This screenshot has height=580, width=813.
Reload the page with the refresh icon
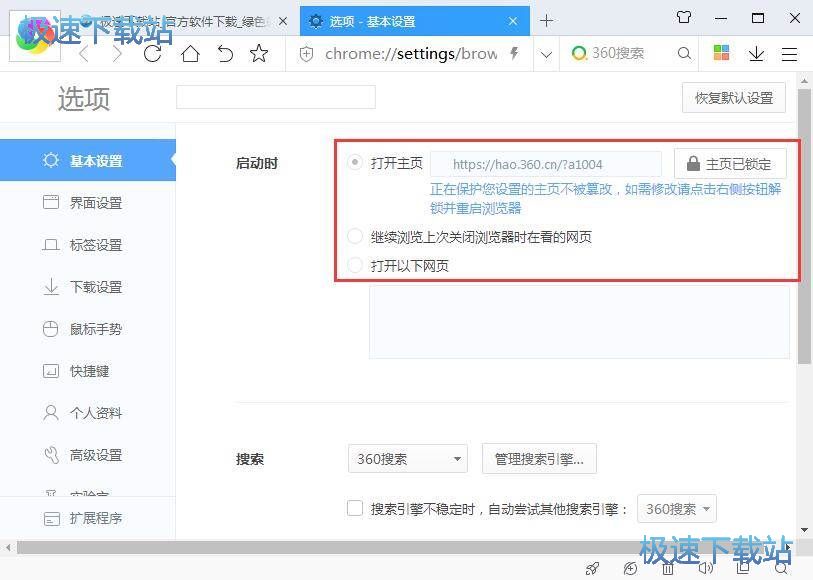(153, 54)
